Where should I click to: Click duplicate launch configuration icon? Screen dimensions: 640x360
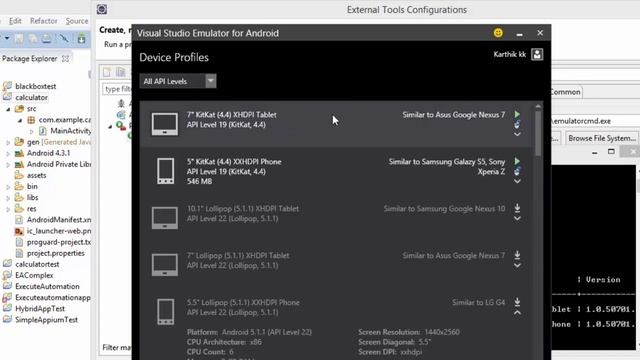click(121, 72)
